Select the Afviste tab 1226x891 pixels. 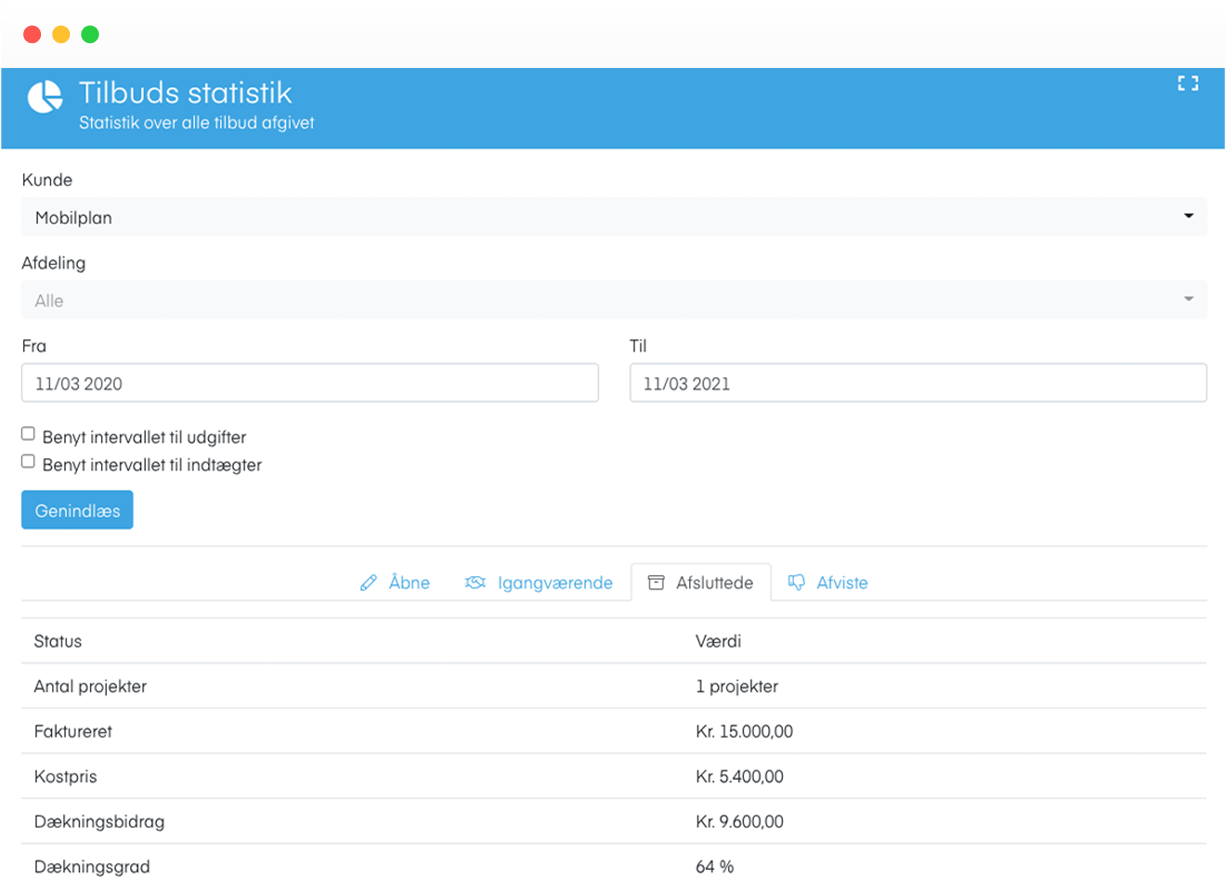coord(841,582)
